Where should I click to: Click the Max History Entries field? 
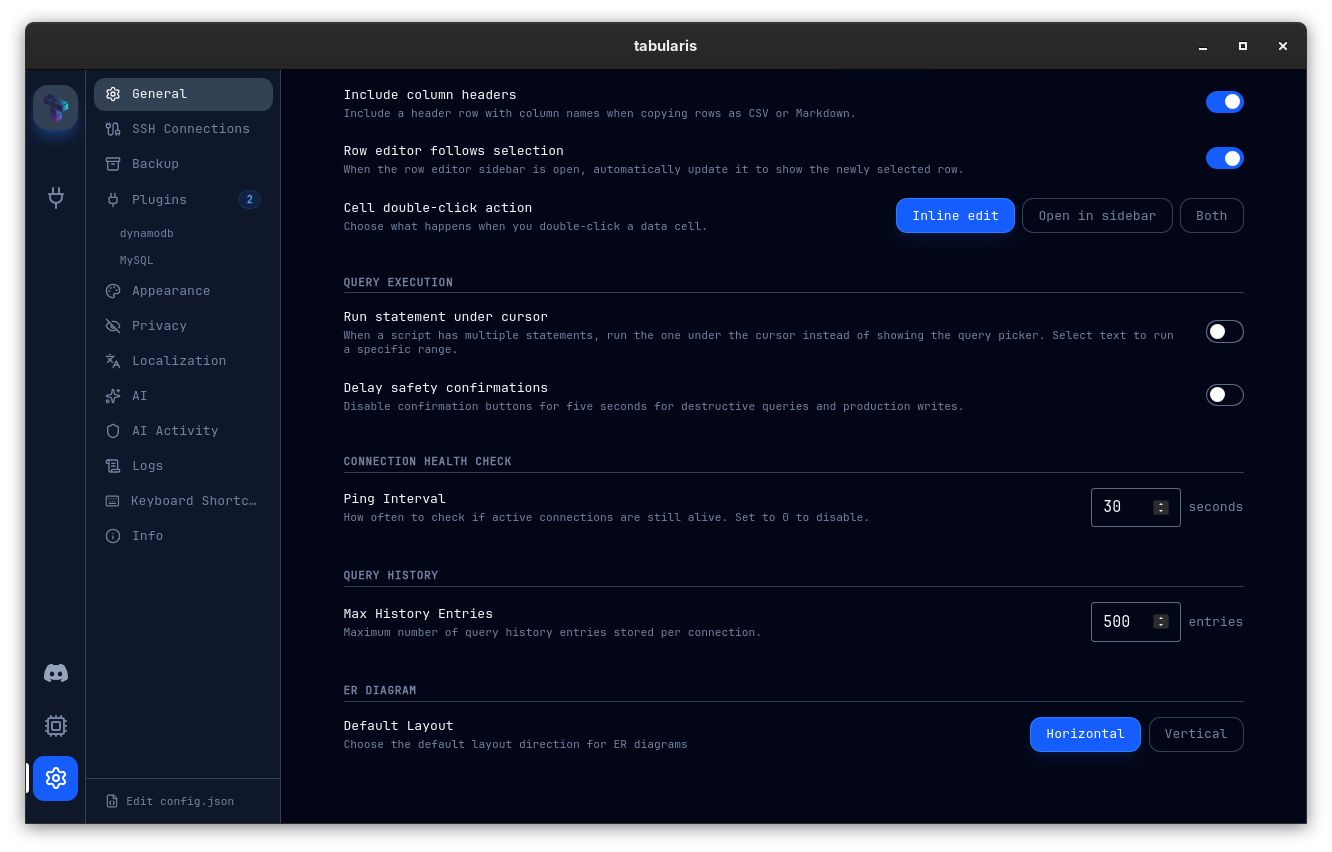tap(1135, 622)
